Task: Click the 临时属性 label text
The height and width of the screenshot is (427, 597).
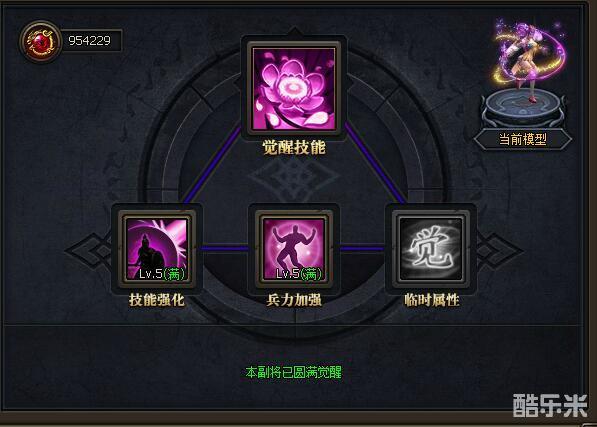Action: point(431,300)
